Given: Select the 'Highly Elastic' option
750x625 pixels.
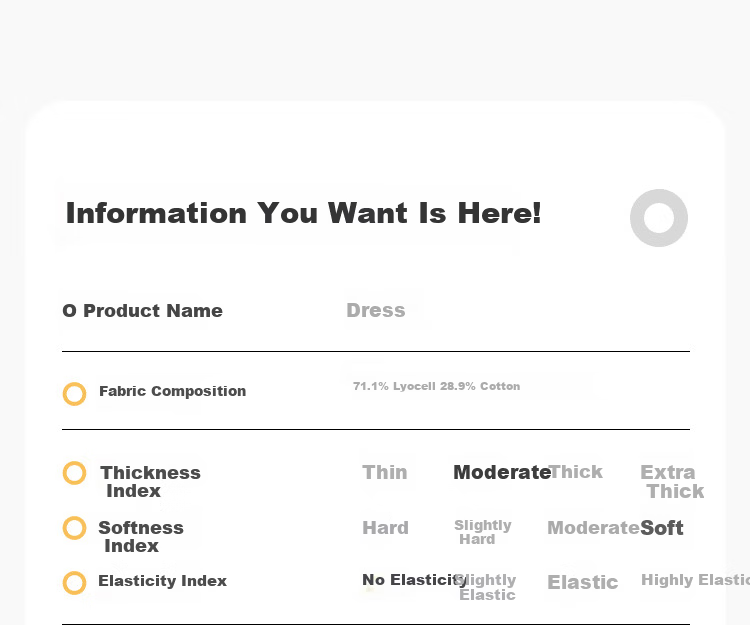Looking at the screenshot, I should point(695,580).
